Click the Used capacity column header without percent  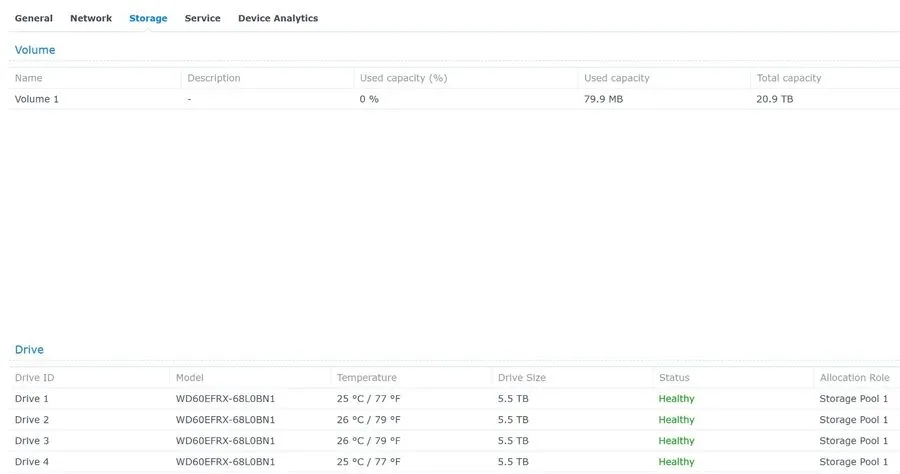click(x=616, y=78)
